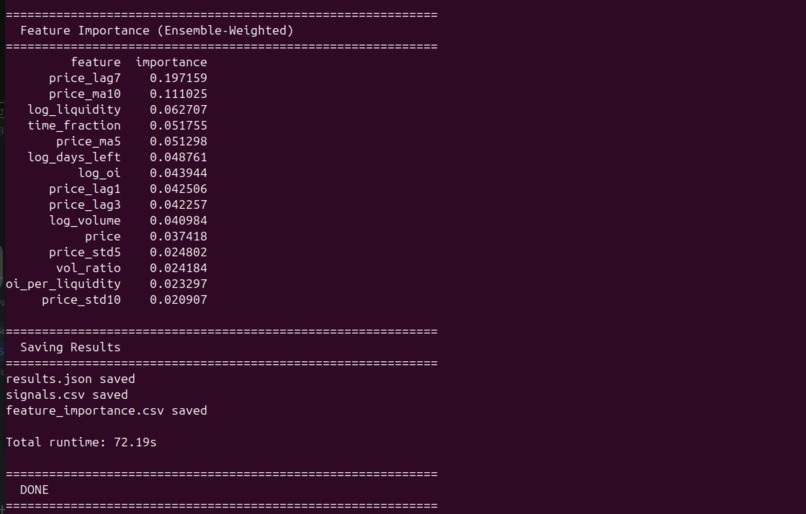Select value 0.040984
Screen dimensions: 806x514
[178, 221]
